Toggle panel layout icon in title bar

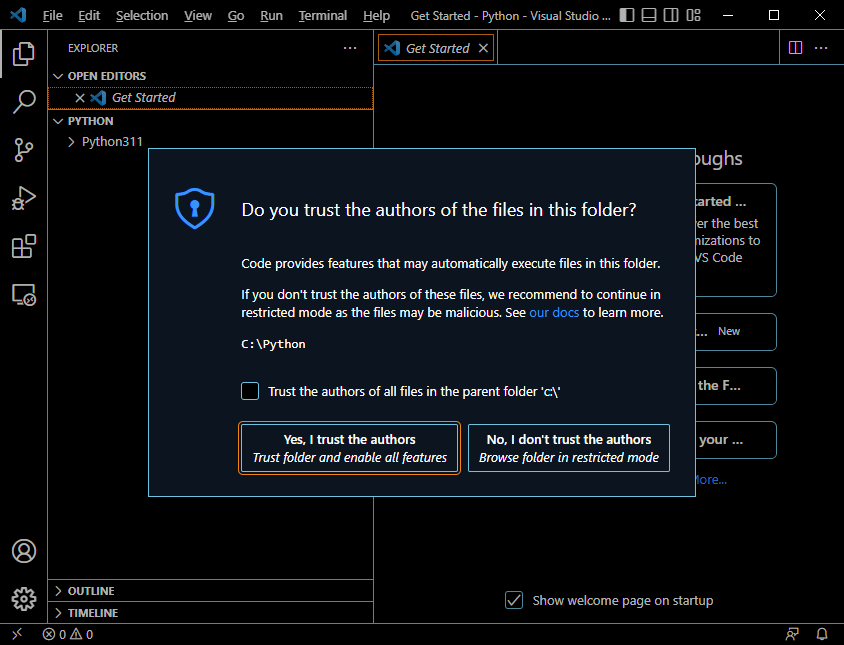[x=649, y=15]
